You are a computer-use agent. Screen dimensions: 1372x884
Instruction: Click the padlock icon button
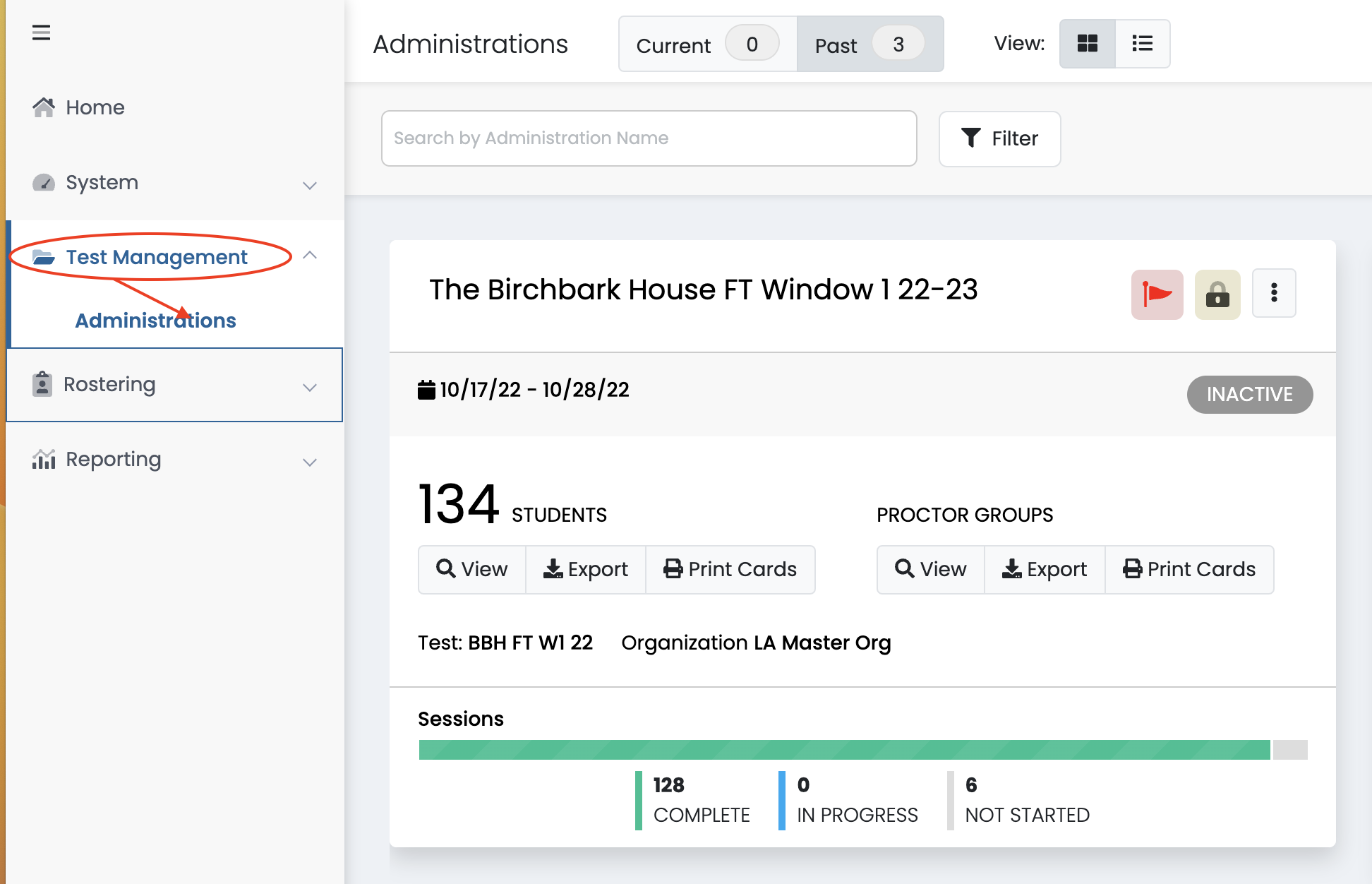1217,294
